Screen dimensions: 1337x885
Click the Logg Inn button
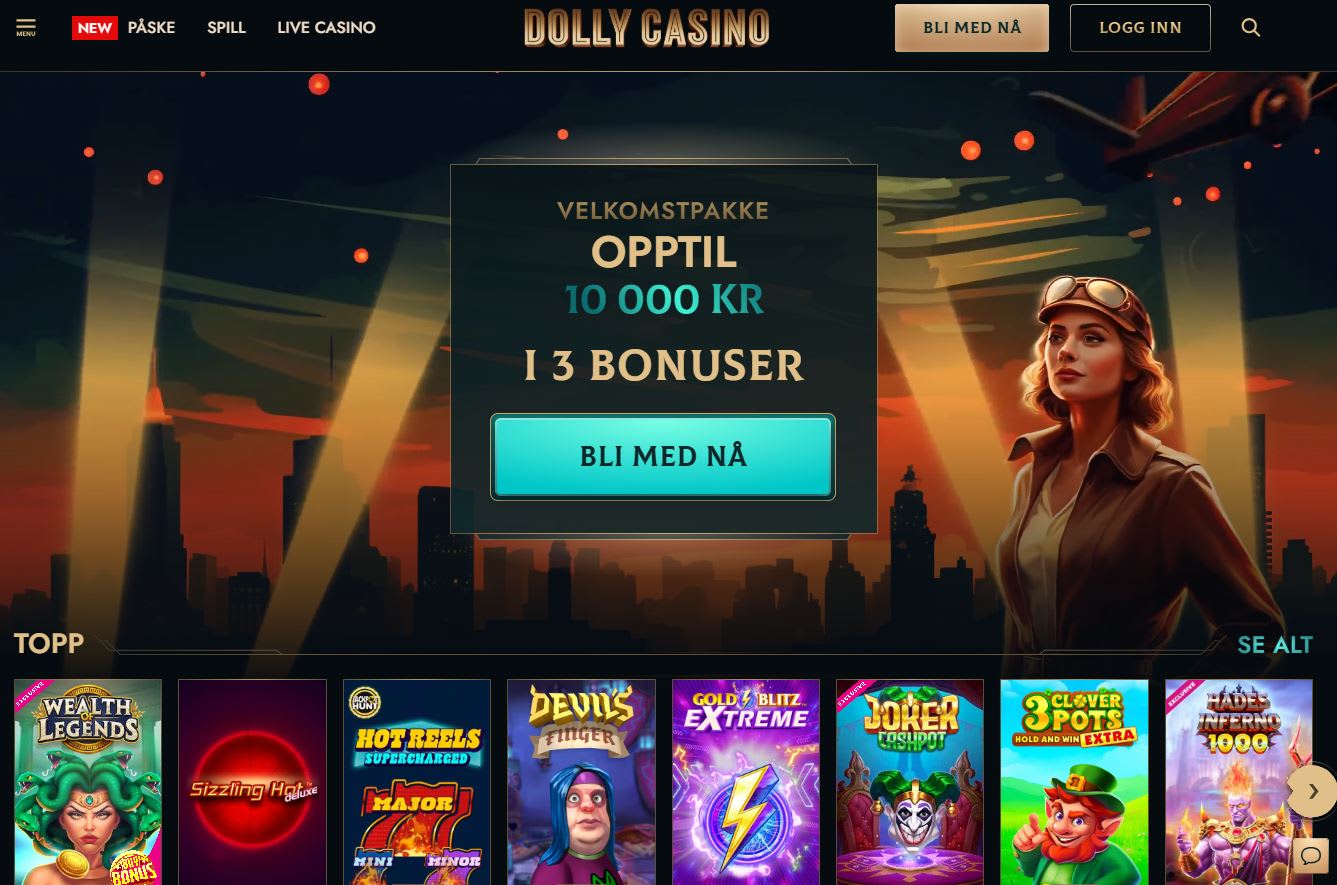pos(1140,28)
